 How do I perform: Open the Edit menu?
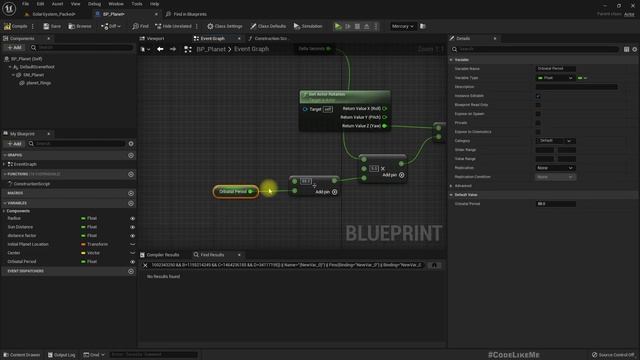(40, 4)
